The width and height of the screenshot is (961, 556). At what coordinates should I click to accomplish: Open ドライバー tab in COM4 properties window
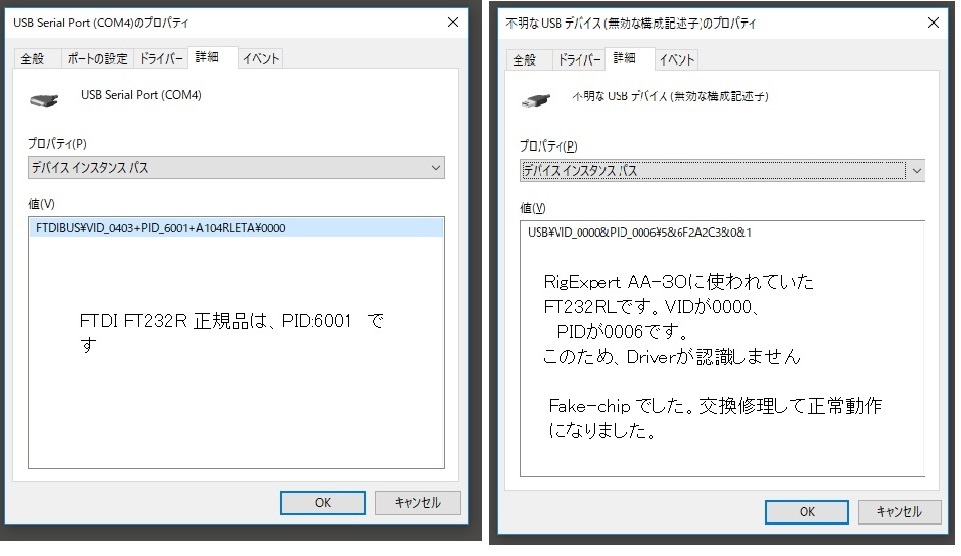pos(161,58)
